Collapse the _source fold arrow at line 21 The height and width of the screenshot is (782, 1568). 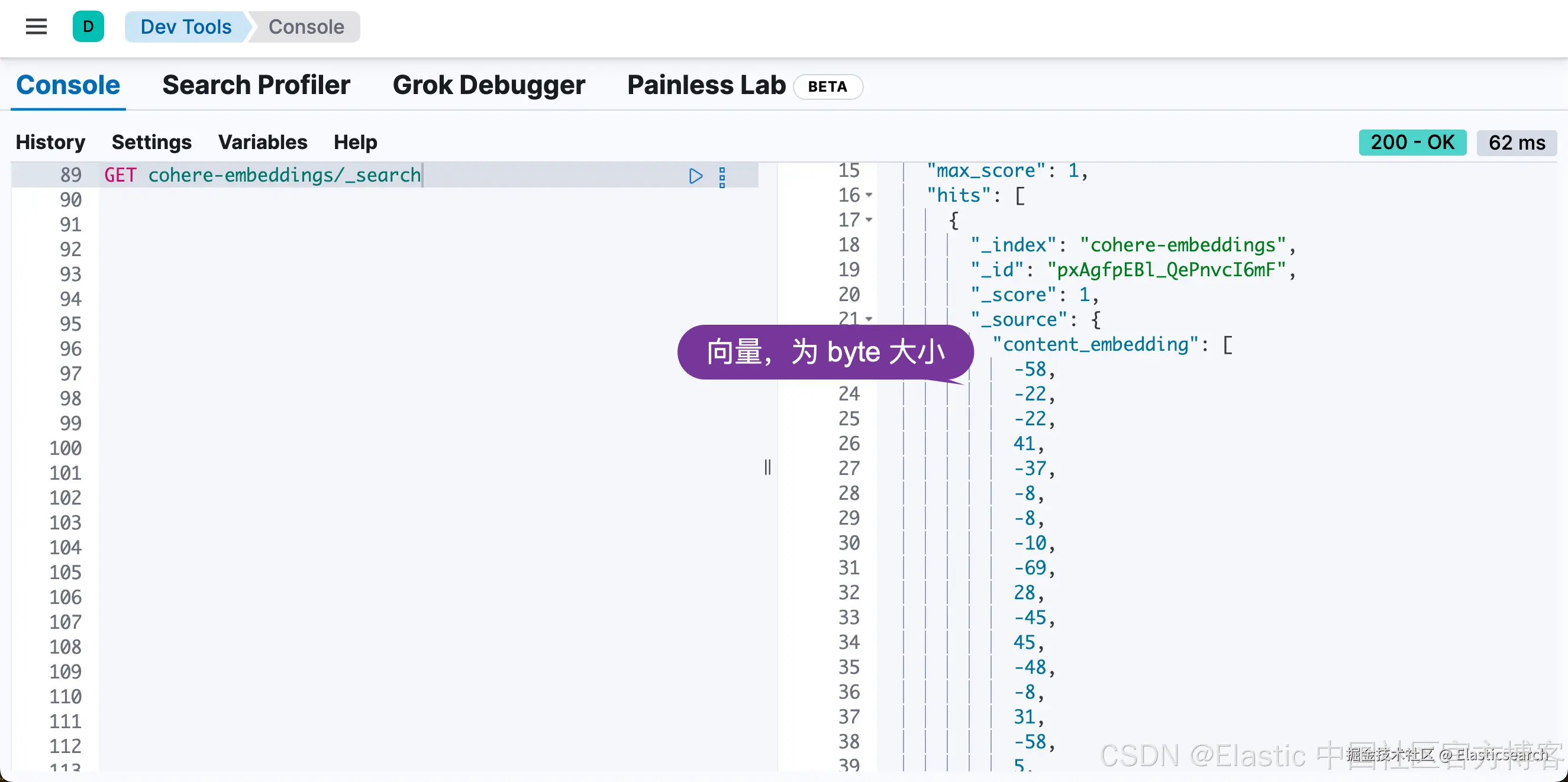point(869,319)
